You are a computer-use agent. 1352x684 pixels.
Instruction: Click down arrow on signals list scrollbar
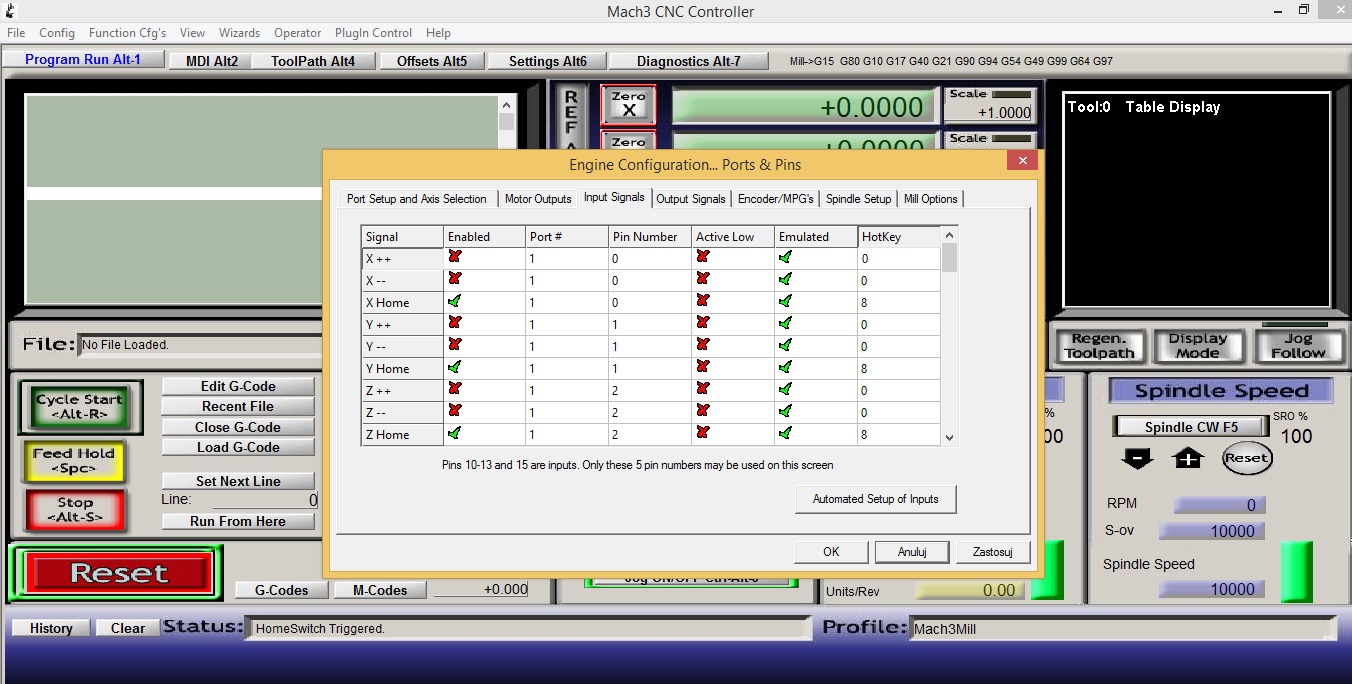coord(949,437)
